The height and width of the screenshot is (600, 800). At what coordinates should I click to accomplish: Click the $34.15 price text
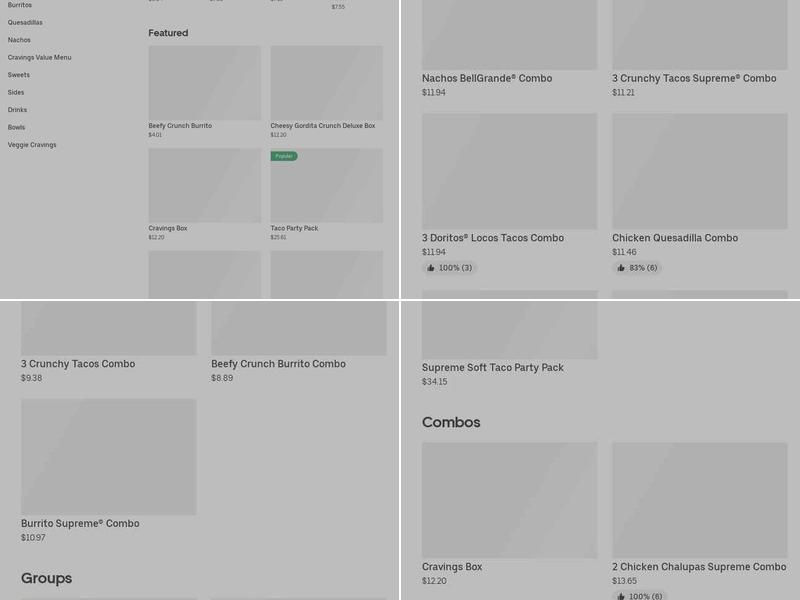[434, 382]
